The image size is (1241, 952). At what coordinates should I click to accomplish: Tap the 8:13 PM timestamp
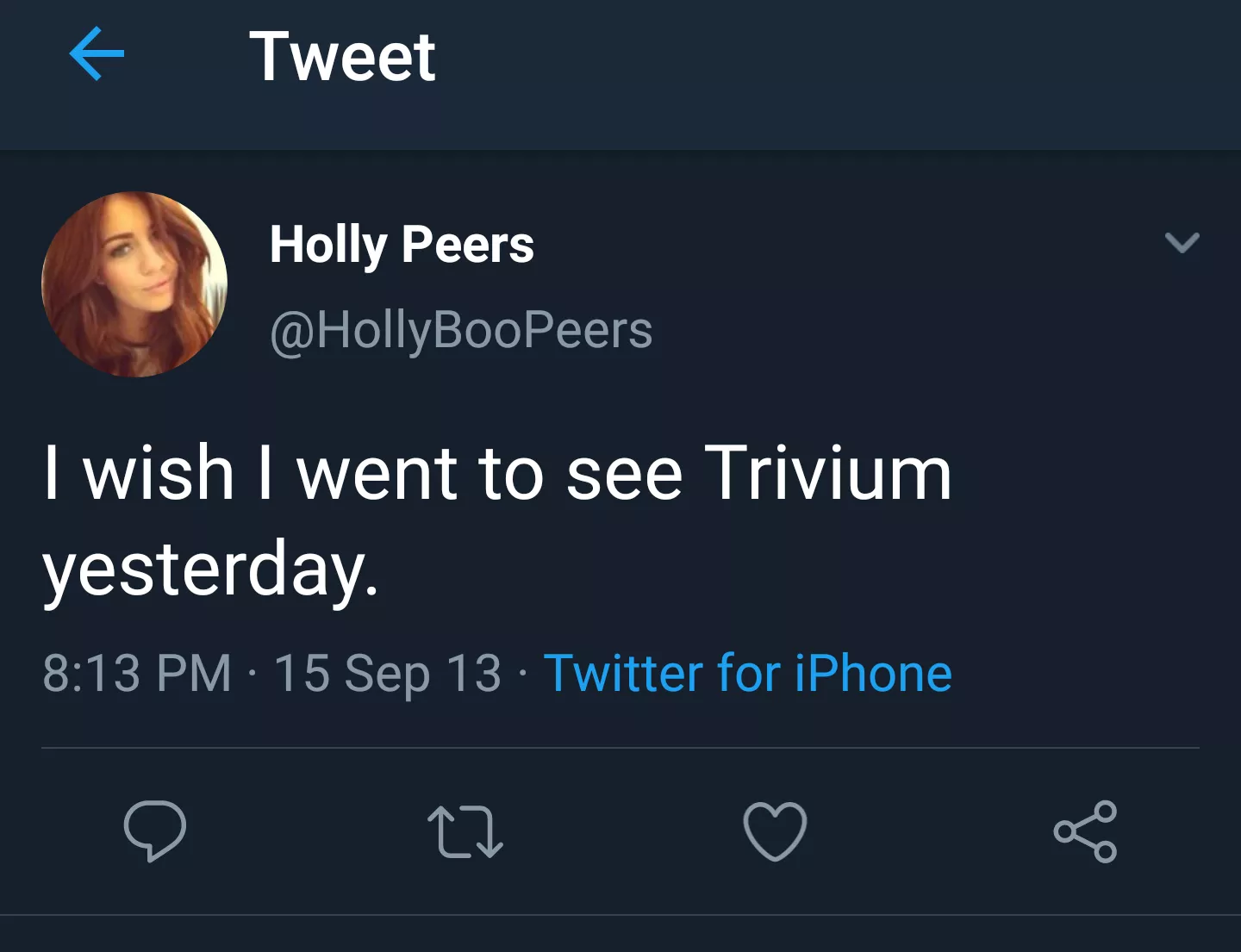pyautogui.click(x=138, y=675)
